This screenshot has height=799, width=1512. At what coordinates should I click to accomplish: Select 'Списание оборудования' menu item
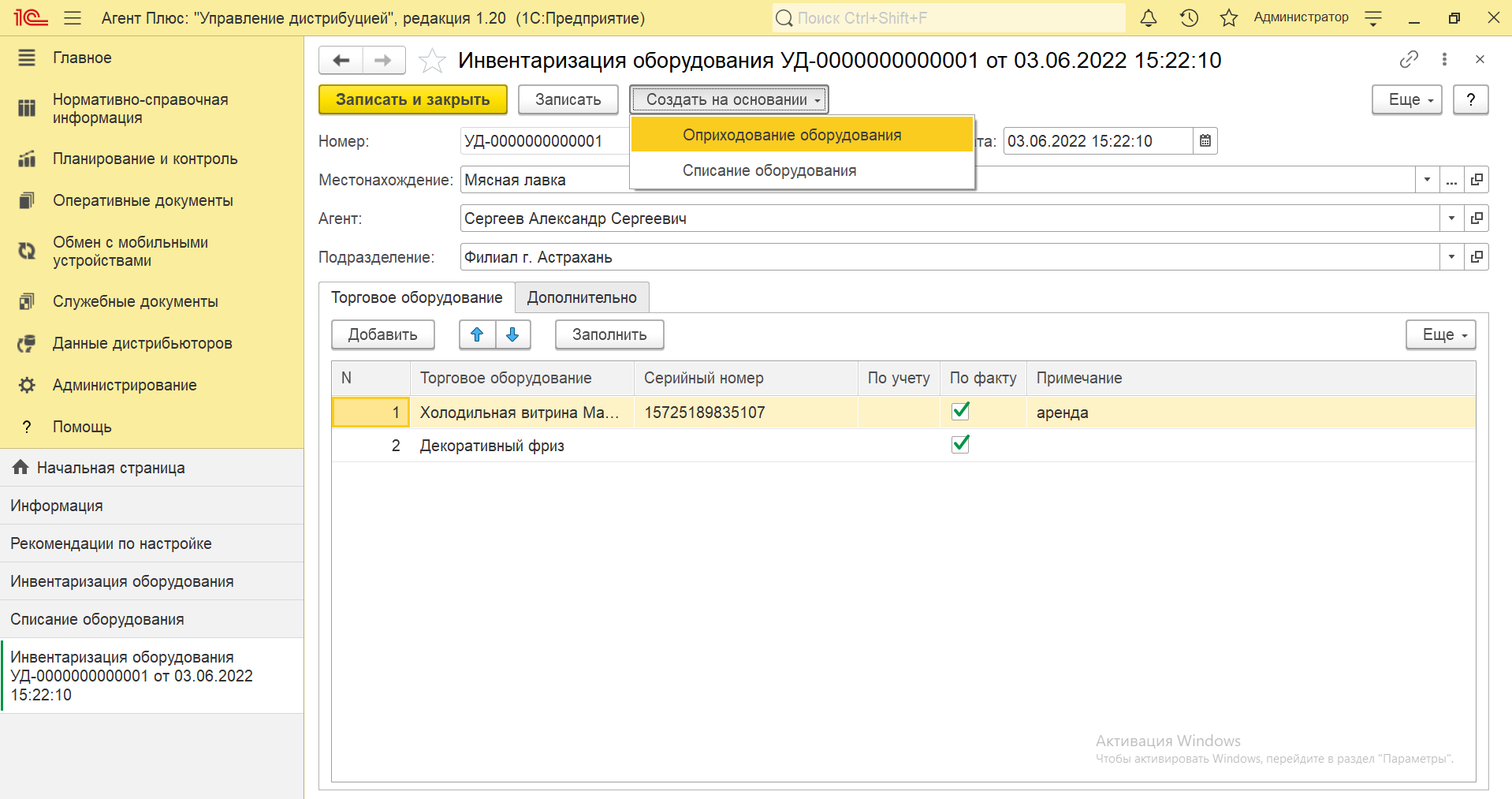[769, 171]
